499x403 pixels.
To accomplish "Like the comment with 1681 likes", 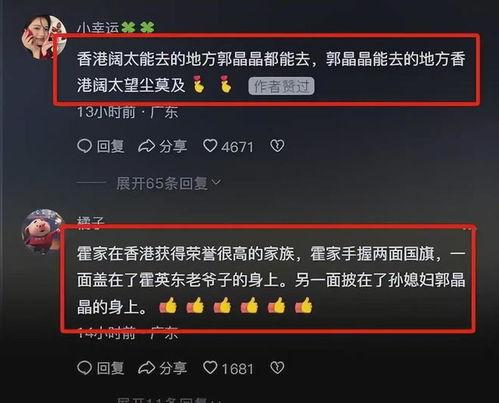I will (x=210, y=367).
